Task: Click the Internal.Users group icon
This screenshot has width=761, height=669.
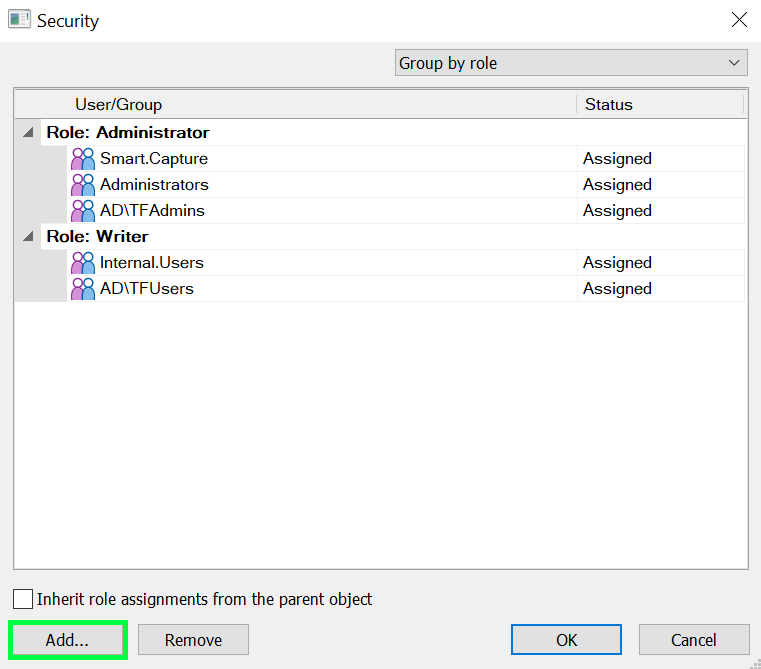Action: pos(83,263)
